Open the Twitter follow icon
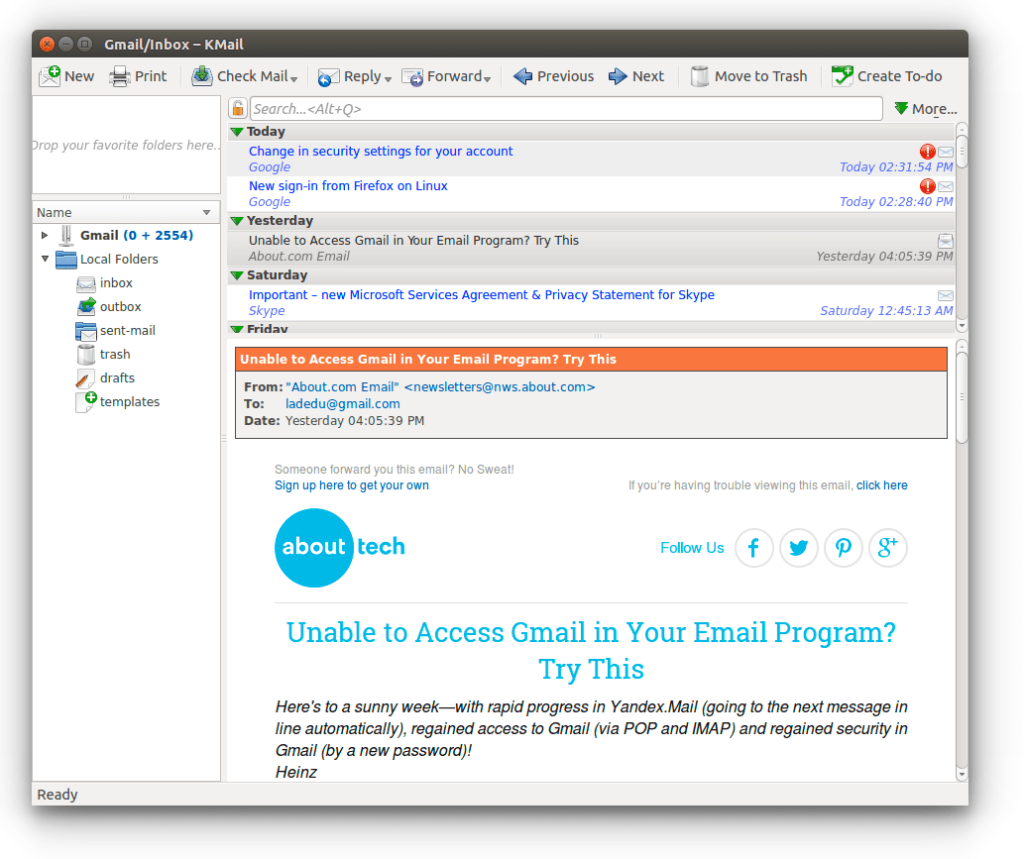1024x859 pixels. (798, 547)
